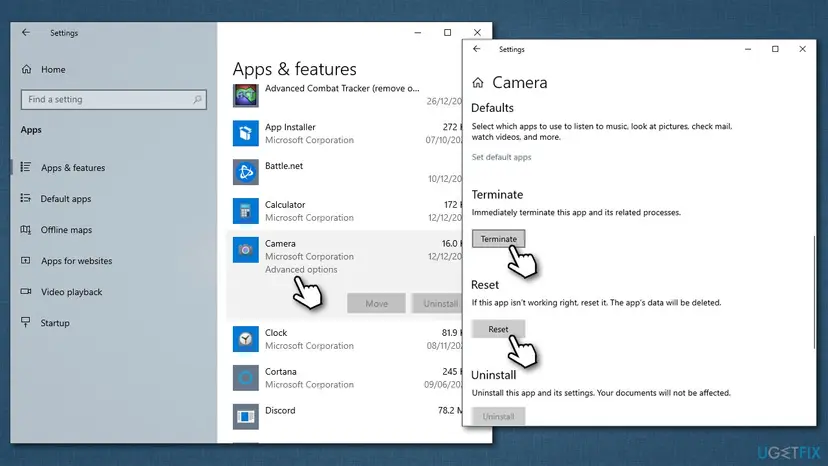This screenshot has height=466, width=828.
Task: Click Cortana app icon
Action: pos(246,378)
